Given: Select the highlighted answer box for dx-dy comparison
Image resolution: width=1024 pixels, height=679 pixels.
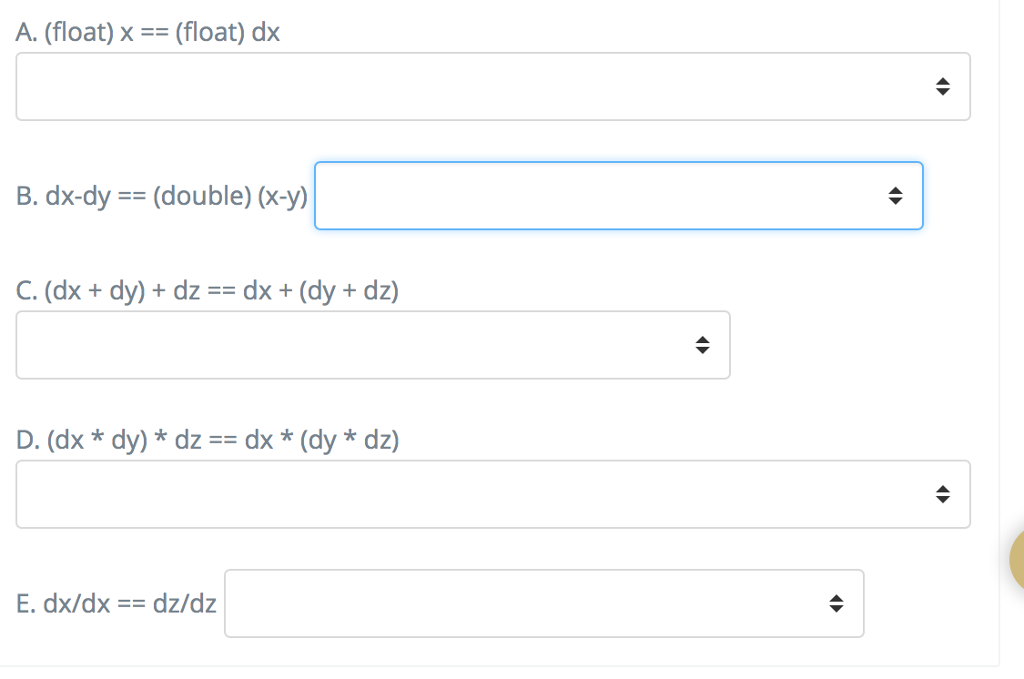Looking at the screenshot, I should [618, 196].
